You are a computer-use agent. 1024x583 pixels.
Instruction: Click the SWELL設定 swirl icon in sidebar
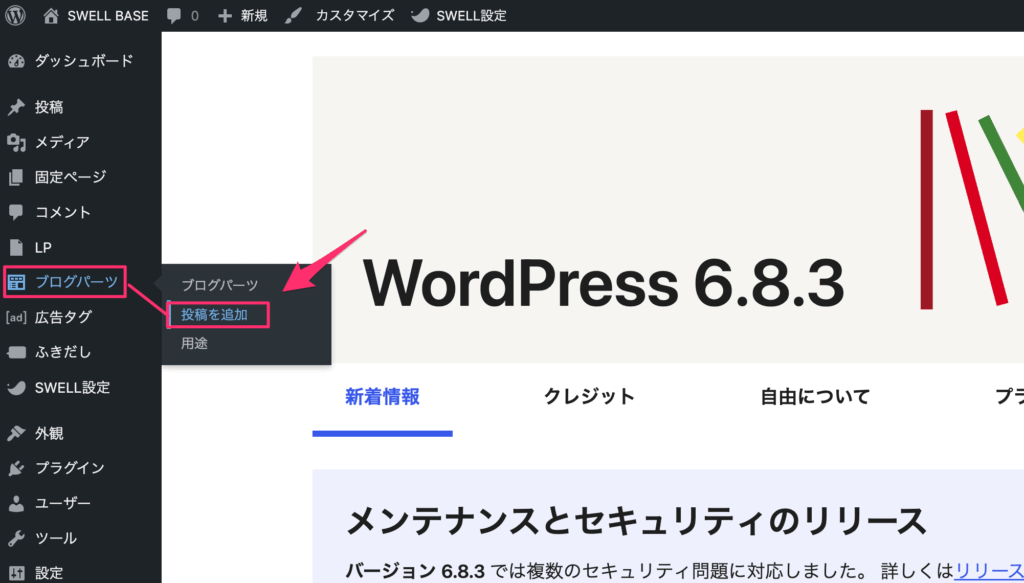coord(16,387)
